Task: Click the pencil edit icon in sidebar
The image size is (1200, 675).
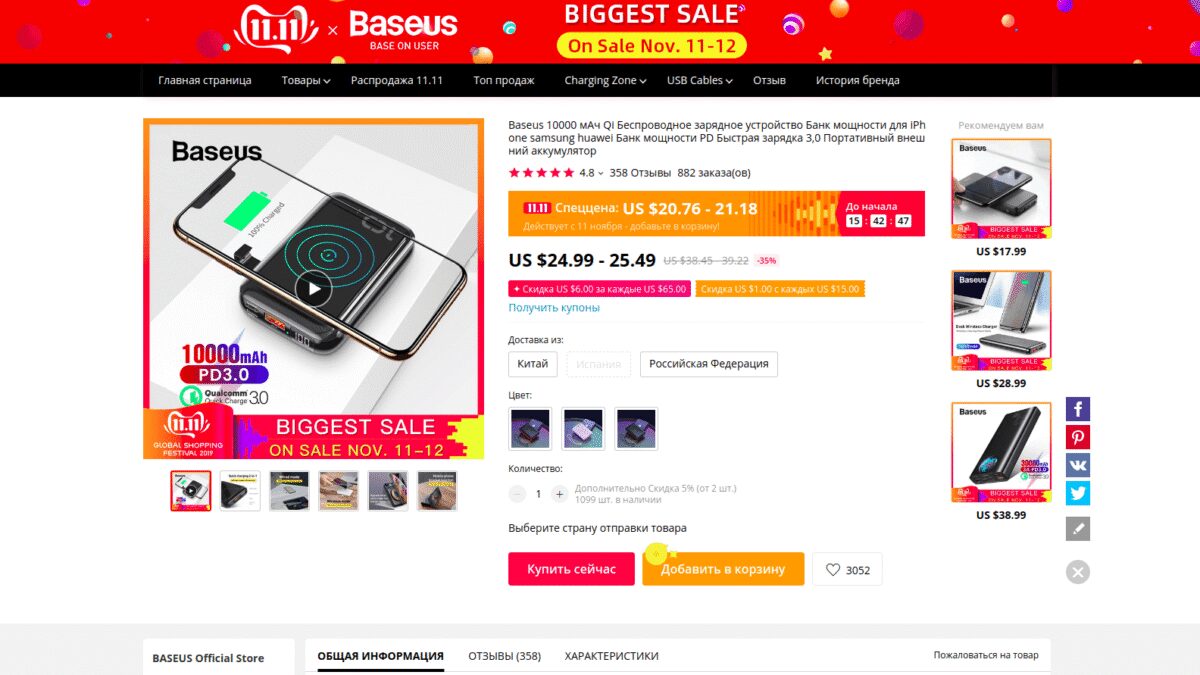Action: pos(1077,529)
